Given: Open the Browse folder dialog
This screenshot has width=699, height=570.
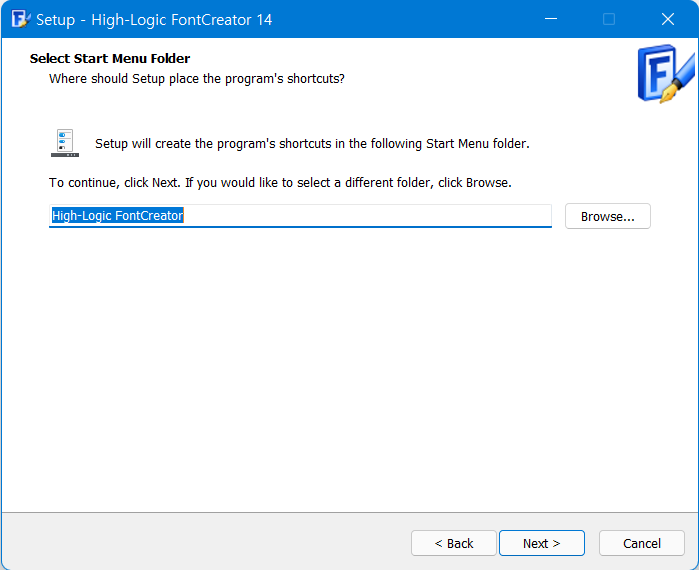Looking at the screenshot, I should (x=608, y=216).
